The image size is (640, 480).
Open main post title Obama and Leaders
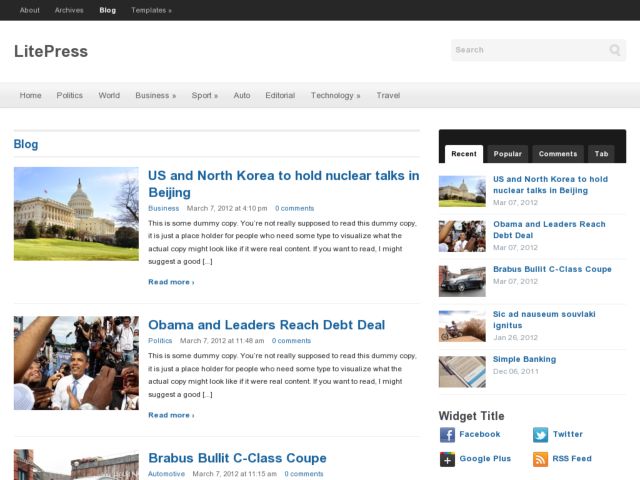pyautogui.click(x=267, y=325)
